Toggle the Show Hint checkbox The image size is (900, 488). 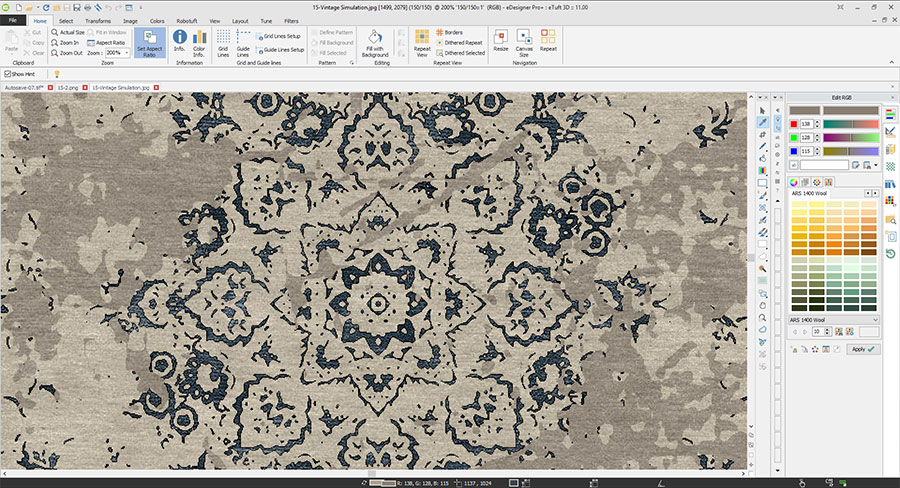[8, 73]
